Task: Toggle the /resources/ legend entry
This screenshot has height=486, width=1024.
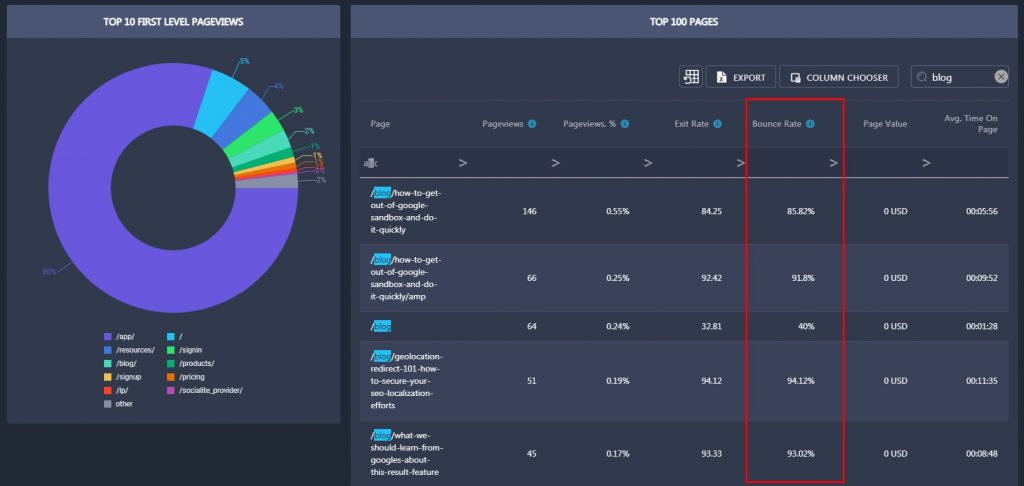Action: pyautogui.click(x=129, y=350)
